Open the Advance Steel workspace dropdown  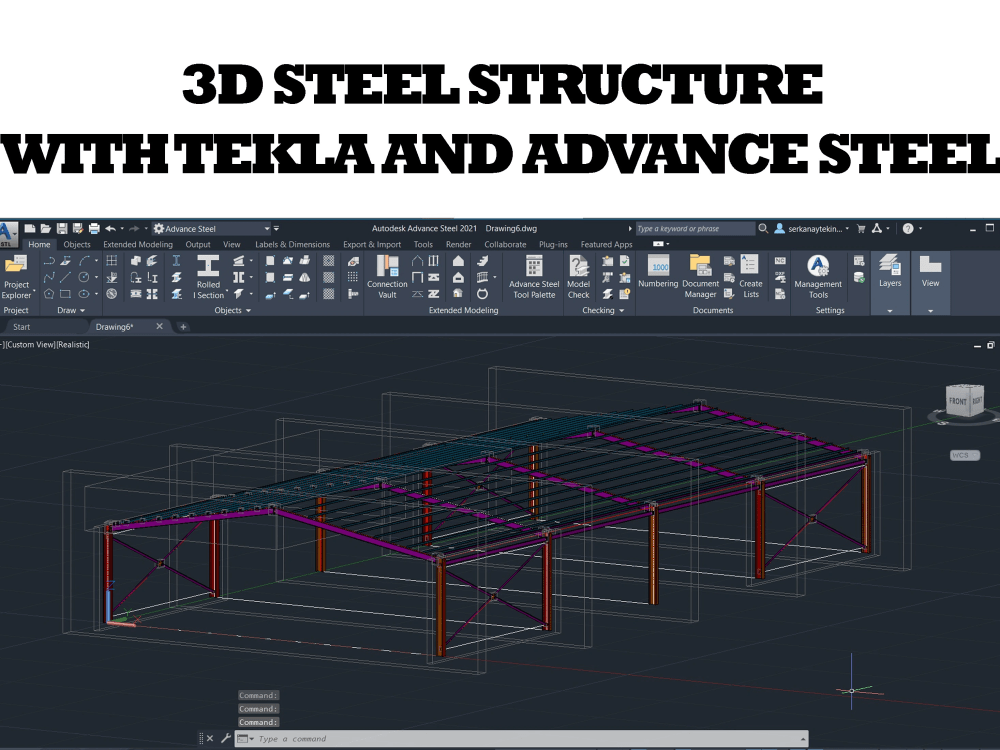point(265,228)
